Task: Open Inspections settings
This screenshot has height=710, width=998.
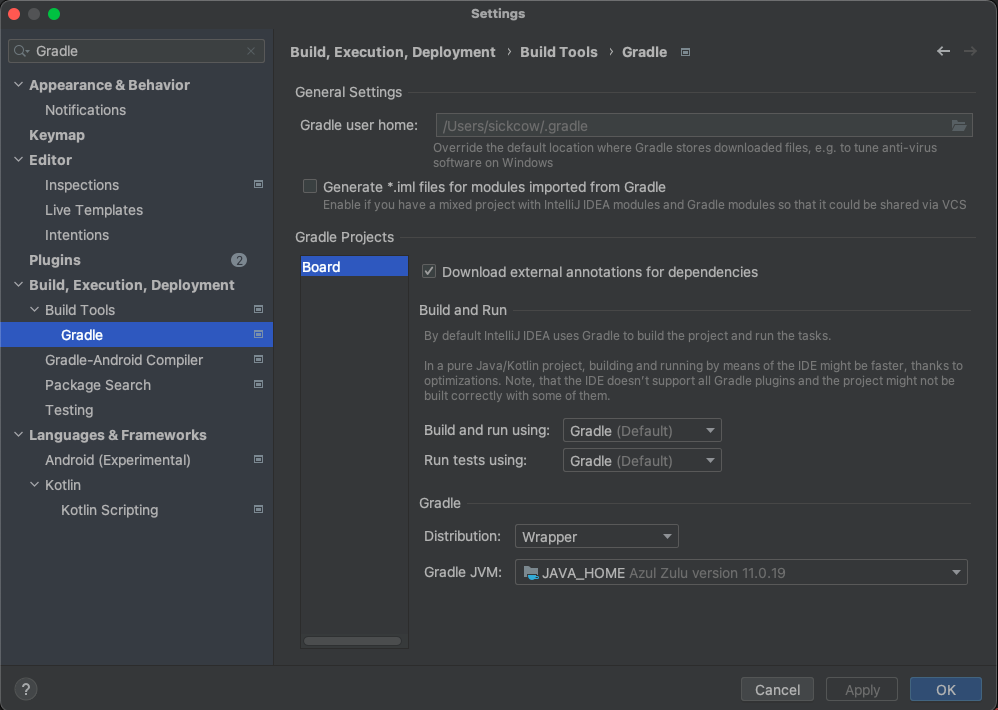Action: tap(82, 185)
